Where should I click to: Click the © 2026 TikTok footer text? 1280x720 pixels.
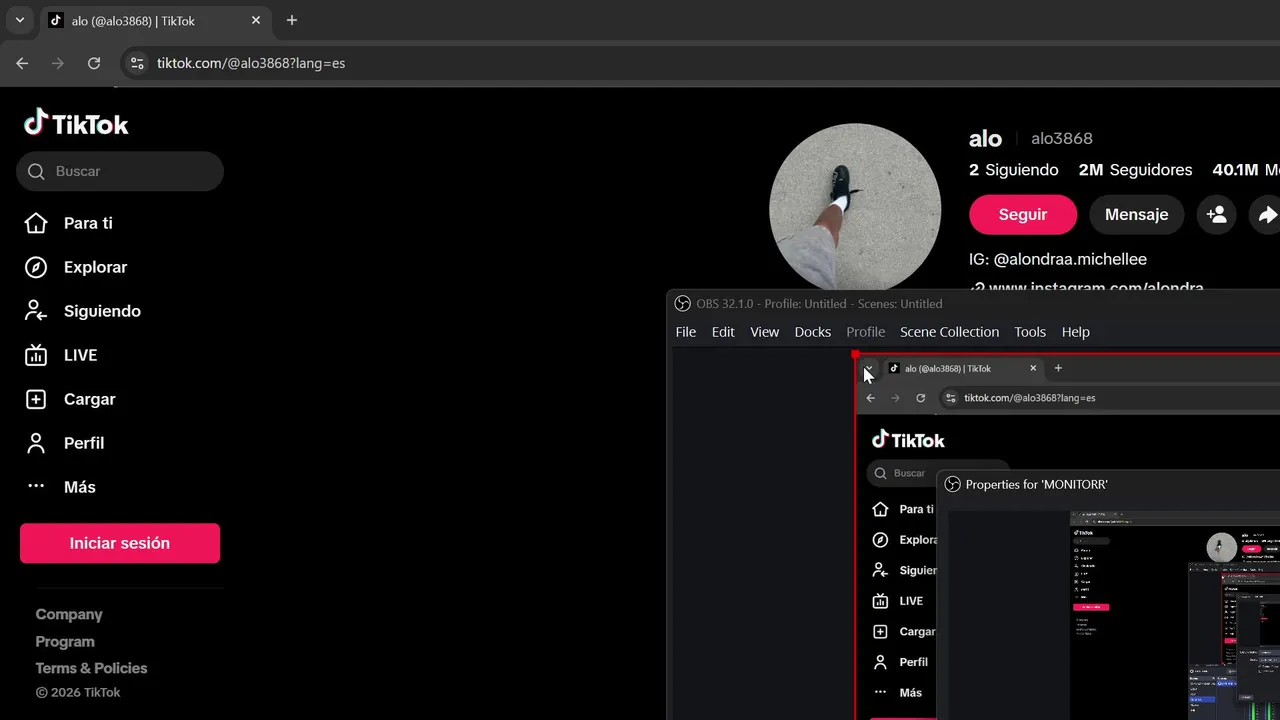pos(78,692)
